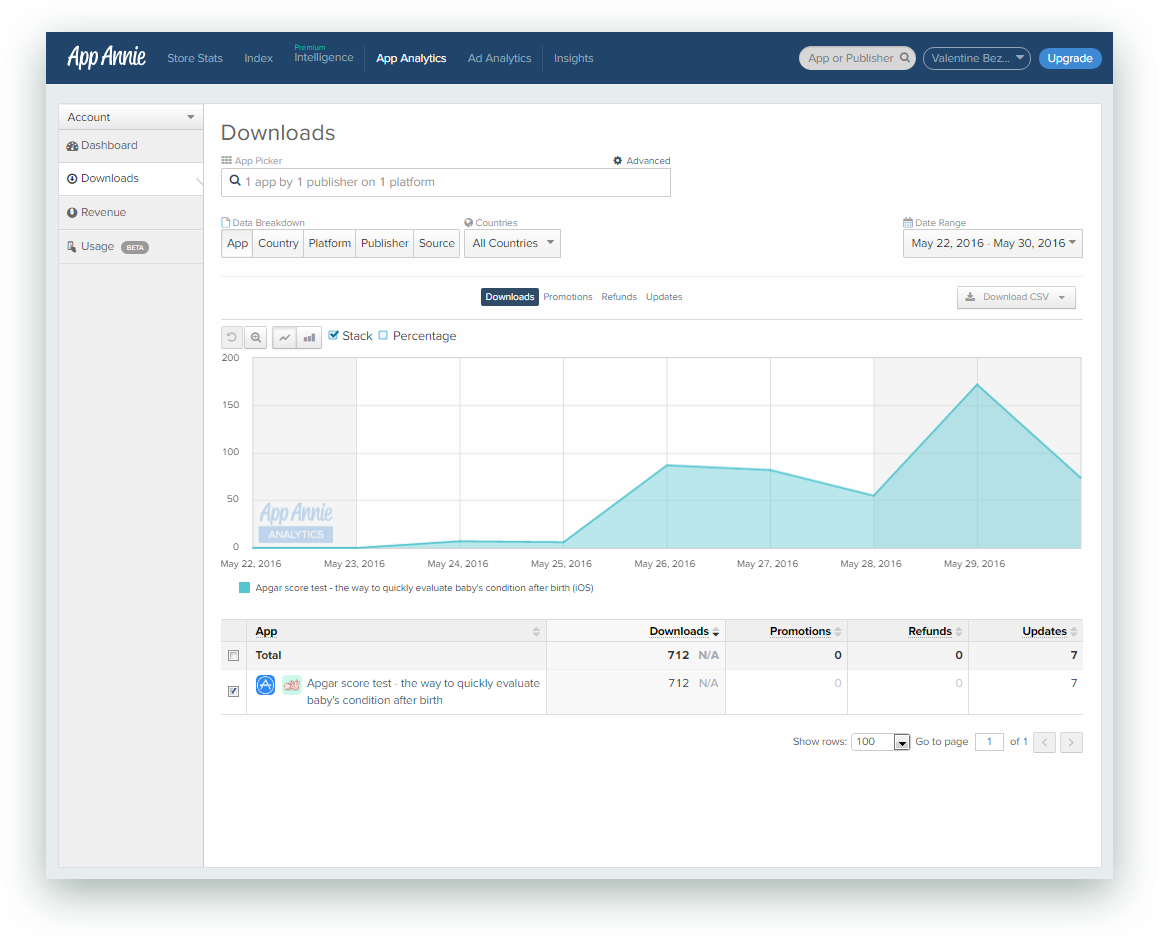Open the Date Range dropdown
The width and height of the screenshot is (1159, 939).
pyautogui.click(x=992, y=243)
